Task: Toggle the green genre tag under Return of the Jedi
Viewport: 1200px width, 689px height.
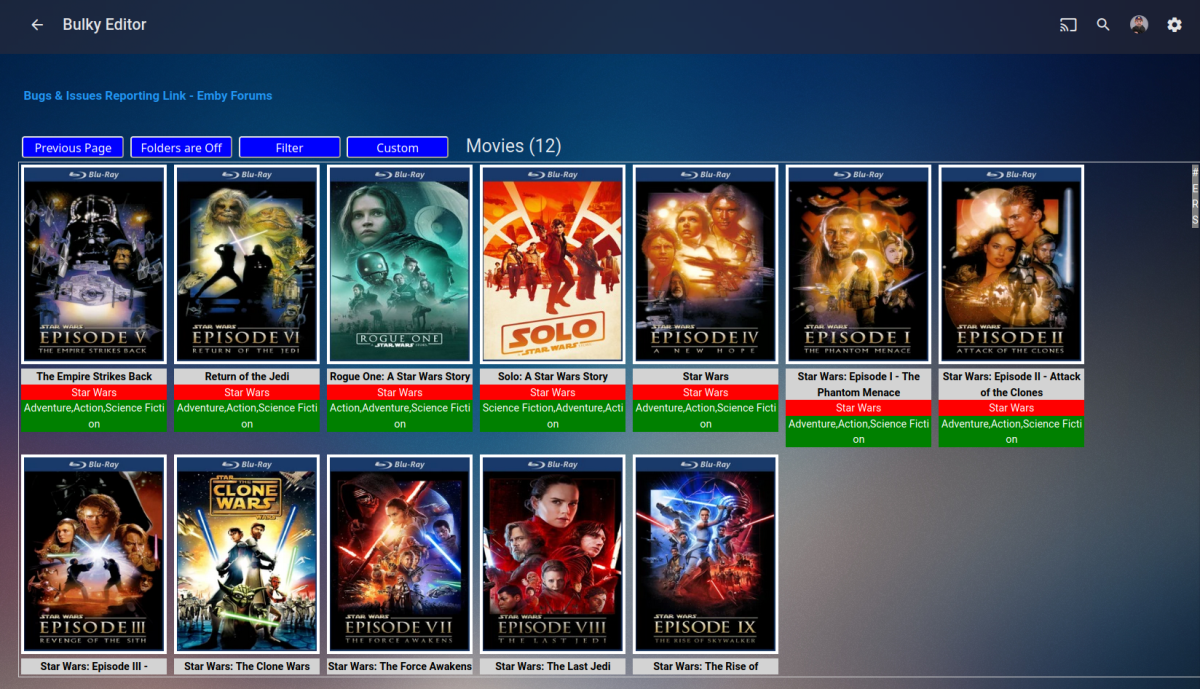Action: point(246,413)
